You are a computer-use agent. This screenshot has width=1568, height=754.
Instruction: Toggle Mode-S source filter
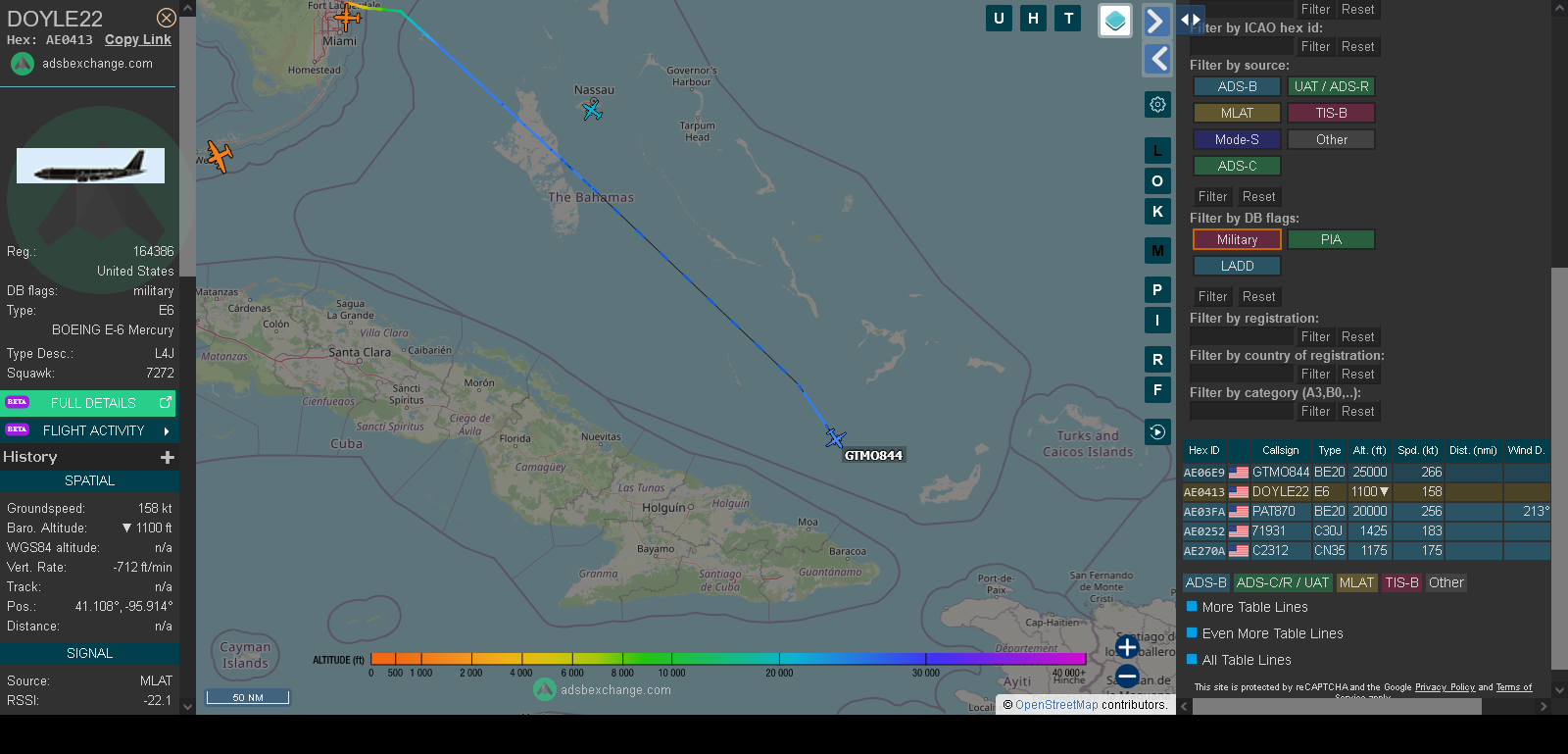[x=1237, y=139]
